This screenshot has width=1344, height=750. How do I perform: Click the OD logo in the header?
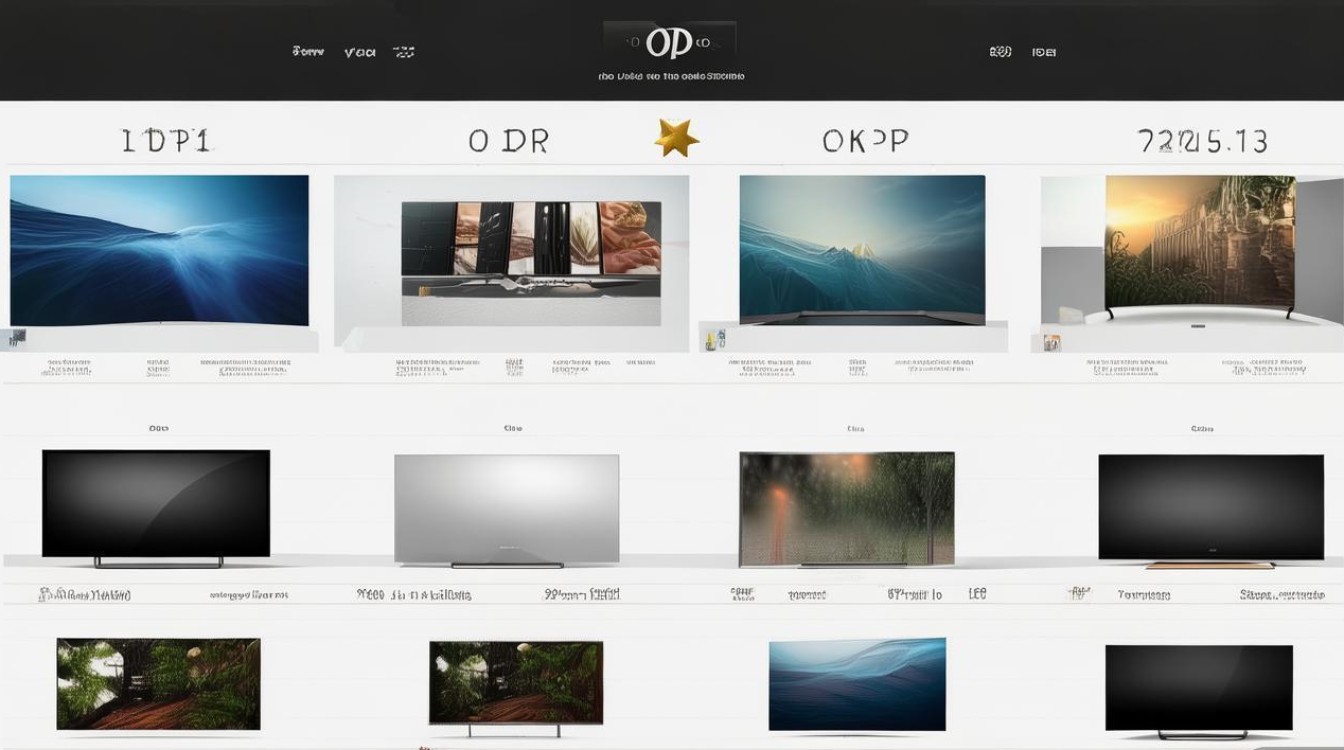click(669, 44)
